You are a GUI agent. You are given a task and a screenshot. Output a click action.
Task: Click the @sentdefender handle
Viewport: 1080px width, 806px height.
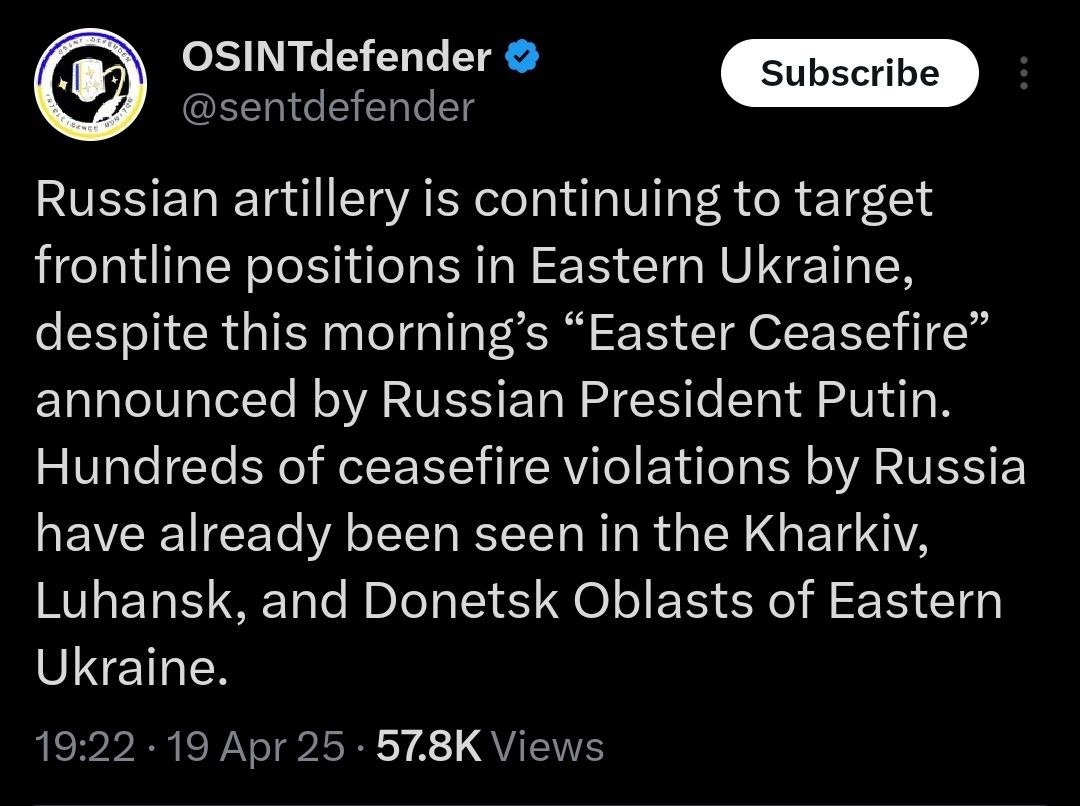point(327,106)
